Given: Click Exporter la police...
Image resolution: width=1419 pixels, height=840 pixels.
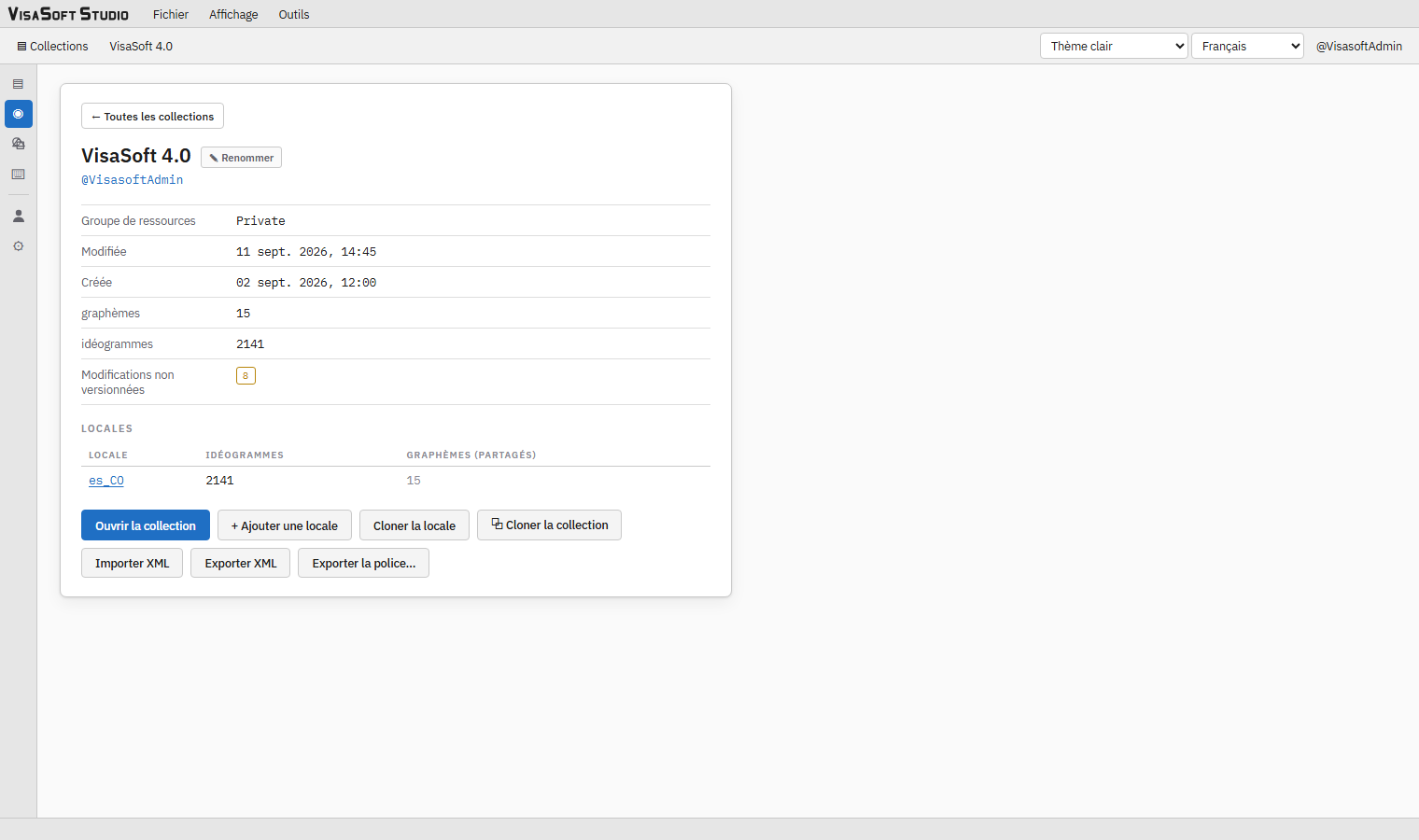Looking at the screenshot, I should tap(364, 563).
